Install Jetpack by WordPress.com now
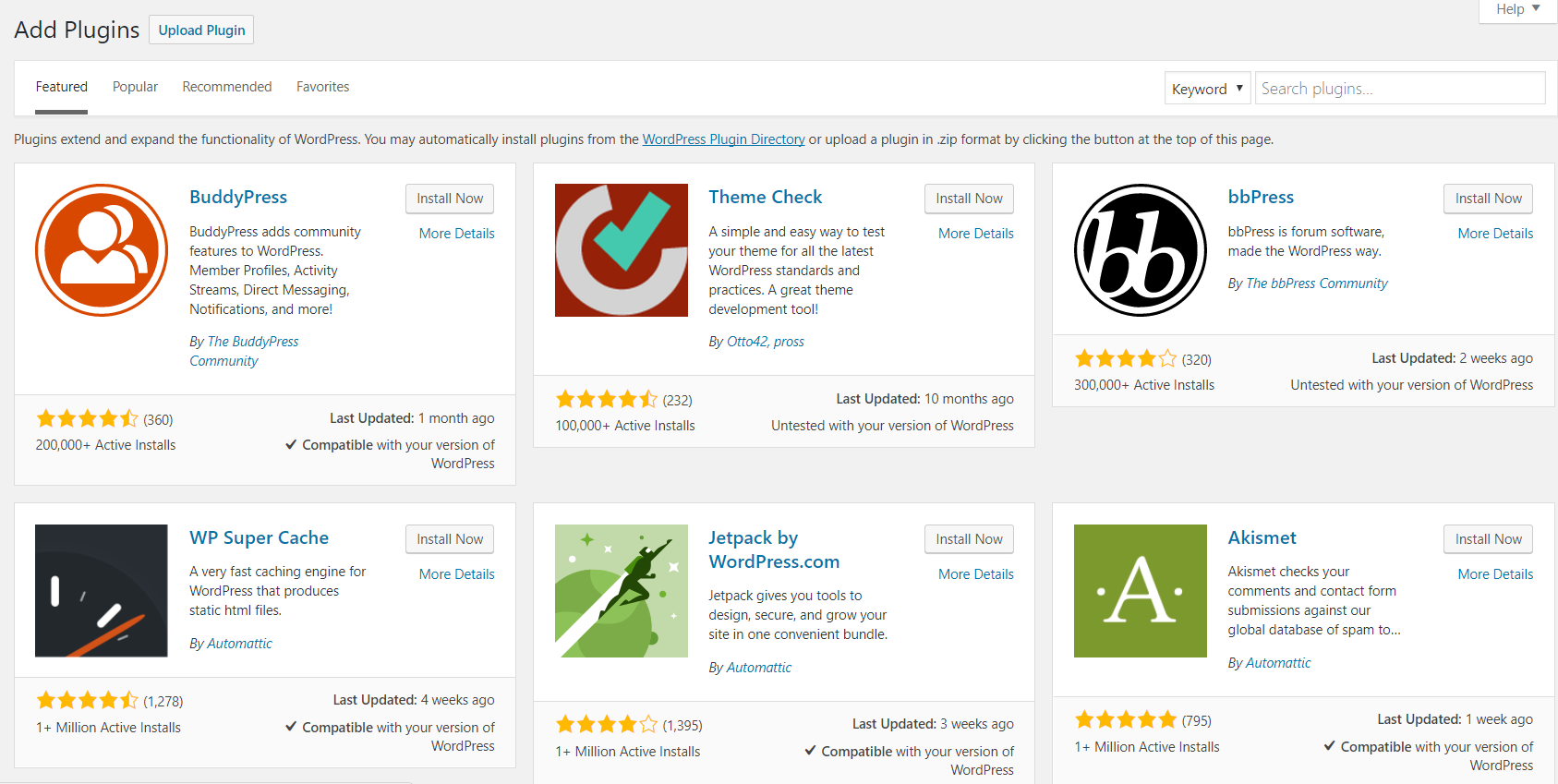Viewport: 1558px width, 784px height. 969,539
